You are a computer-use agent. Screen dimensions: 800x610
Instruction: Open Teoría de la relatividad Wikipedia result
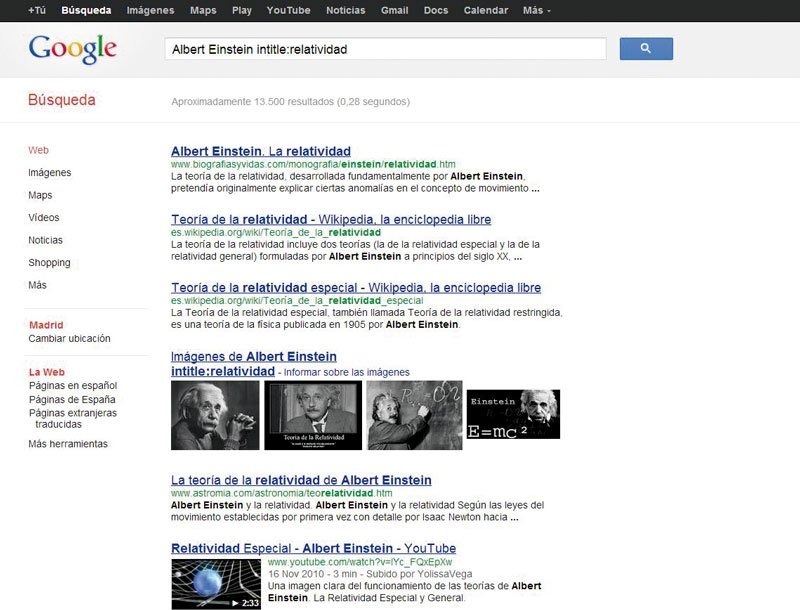click(331, 219)
